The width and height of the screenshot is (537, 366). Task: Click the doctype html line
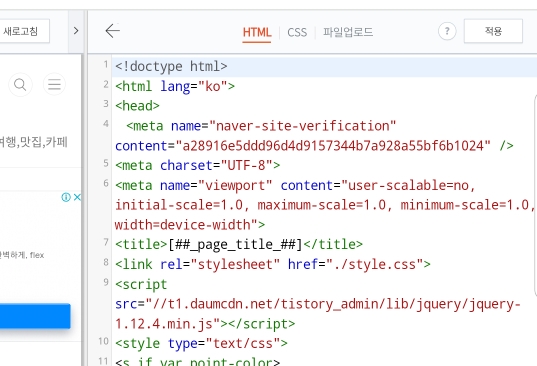171,66
